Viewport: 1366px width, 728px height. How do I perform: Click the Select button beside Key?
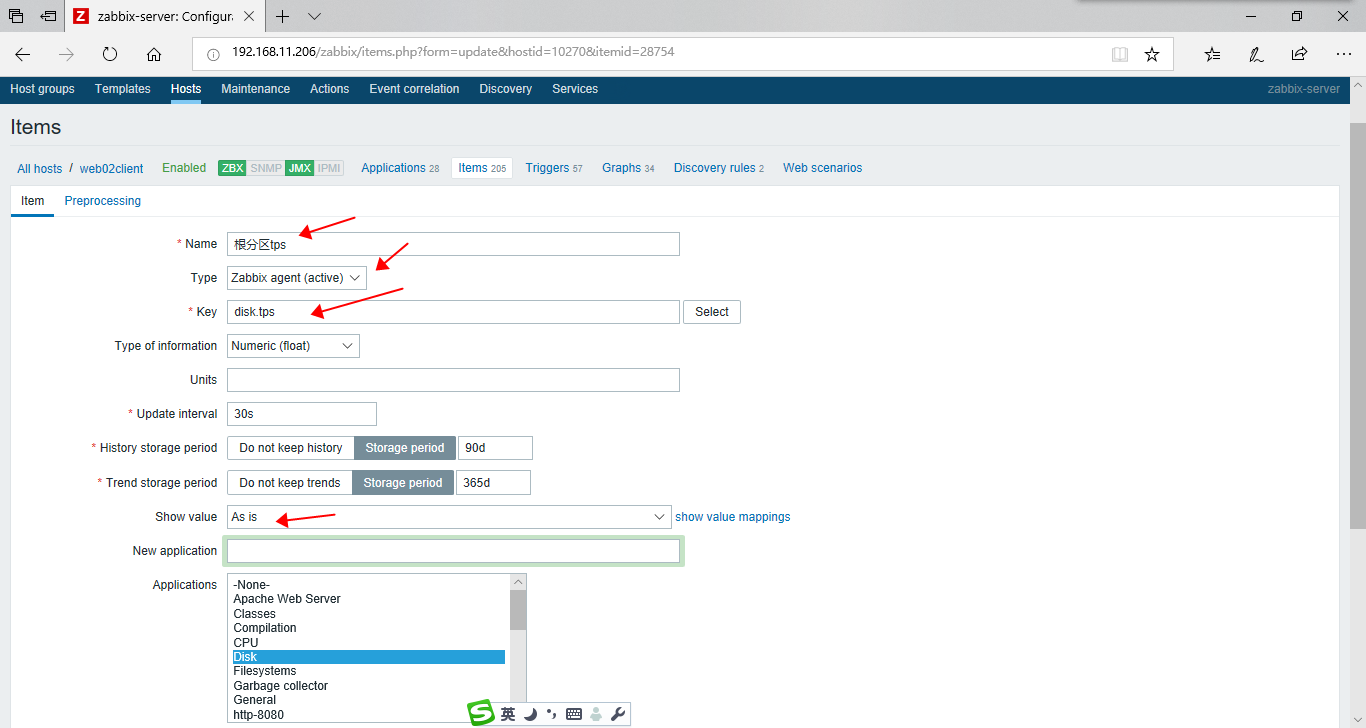coord(712,312)
